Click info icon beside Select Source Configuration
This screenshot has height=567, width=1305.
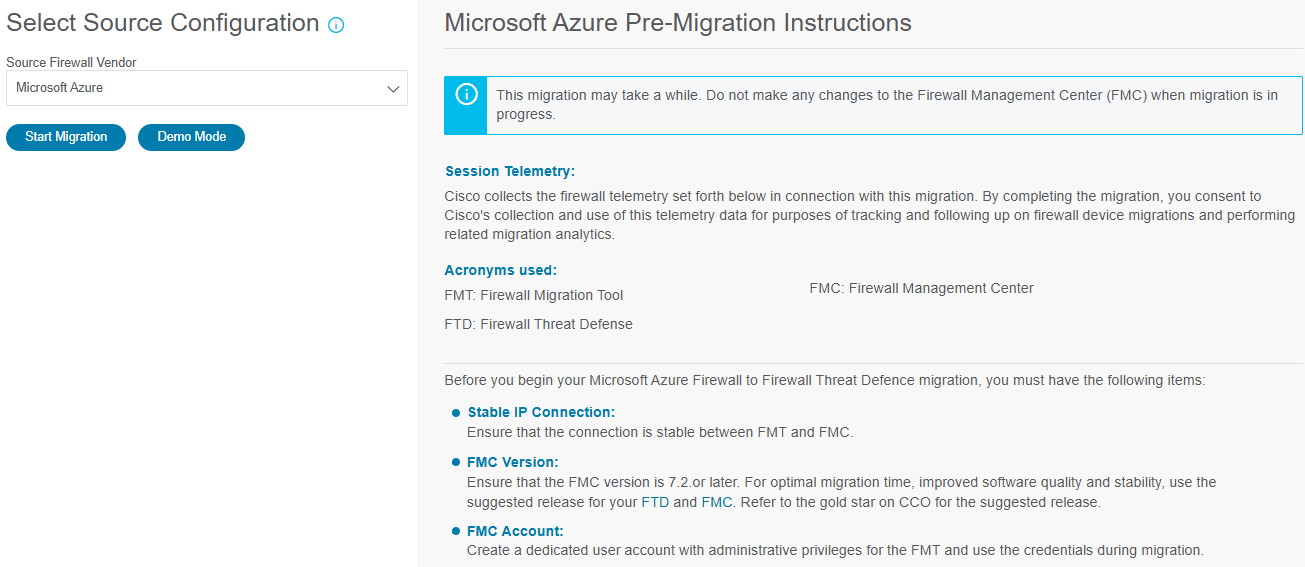(x=336, y=25)
